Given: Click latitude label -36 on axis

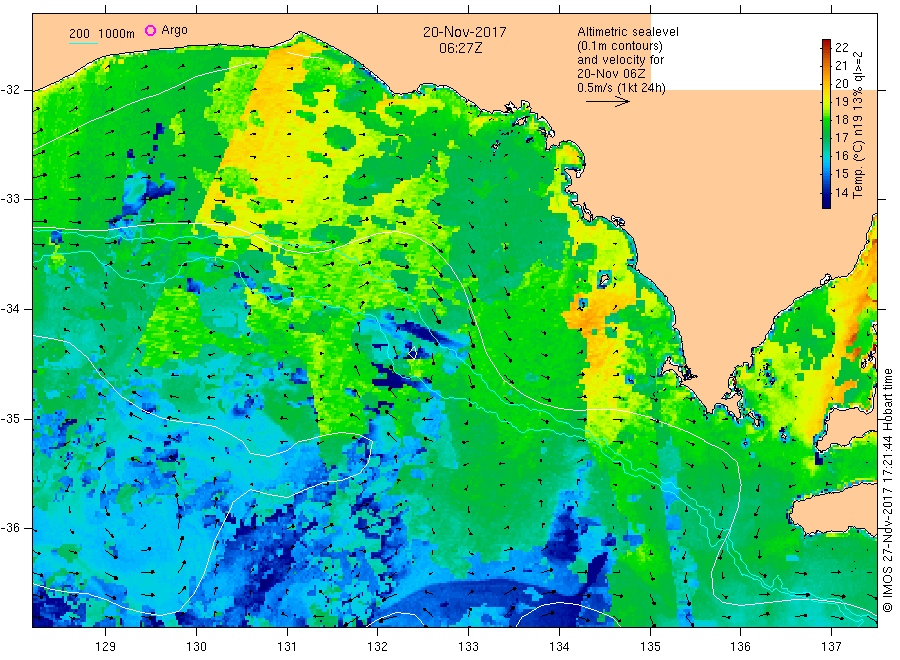Looking at the screenshot, I should tap(10, 528).
